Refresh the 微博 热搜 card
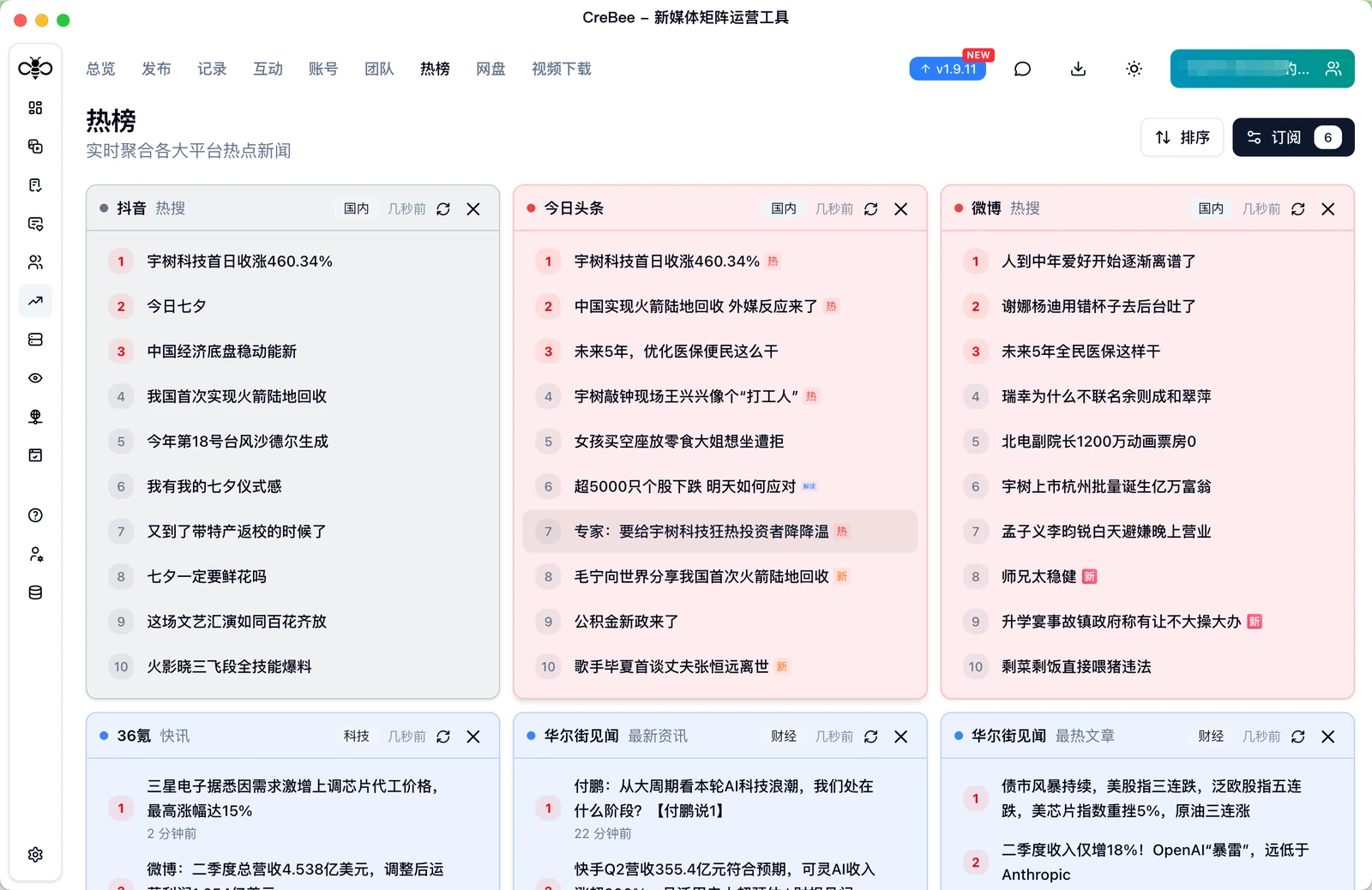 [1298, 209]
